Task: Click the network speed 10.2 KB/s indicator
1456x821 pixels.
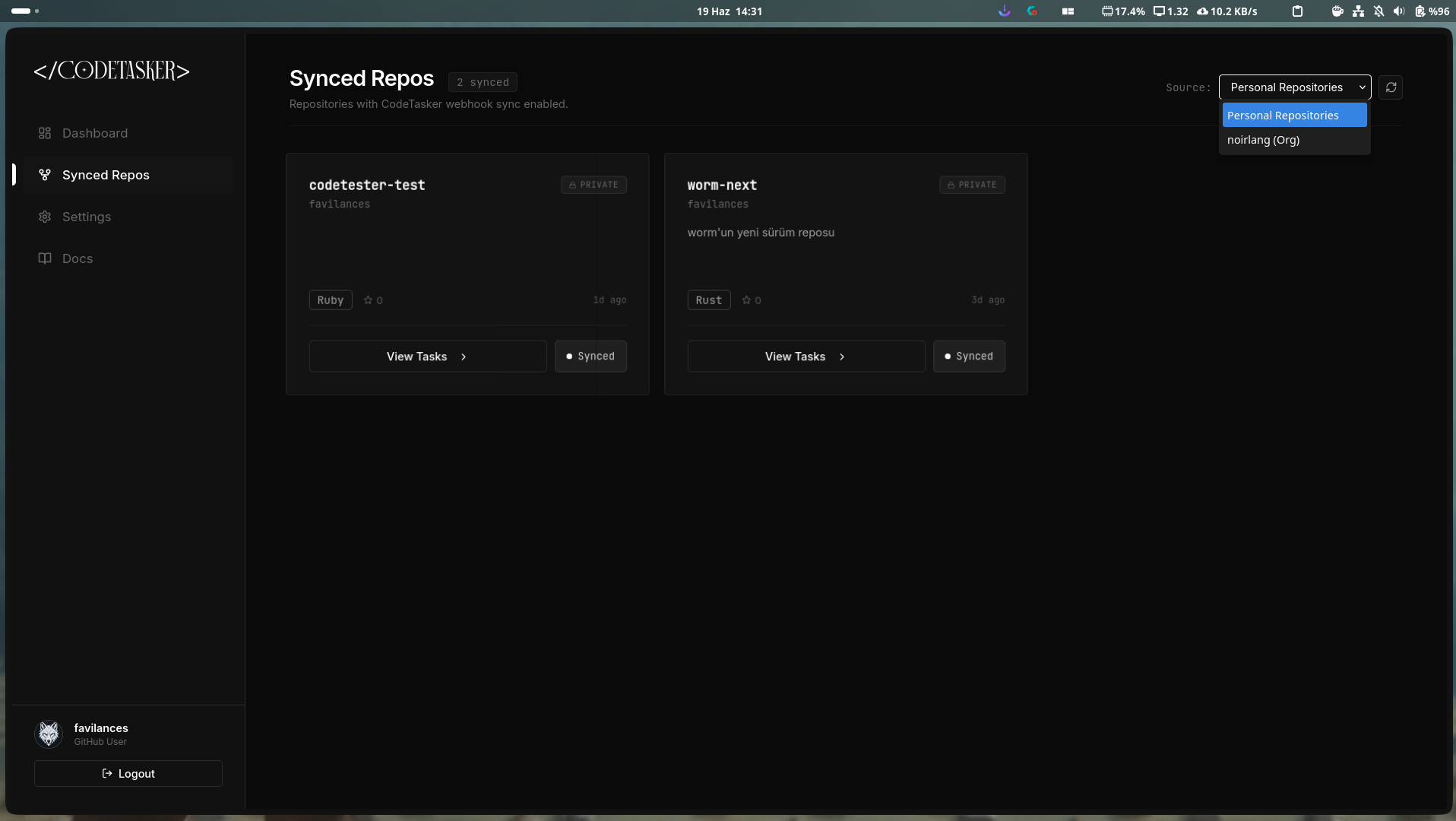Action: (1227, 11)
